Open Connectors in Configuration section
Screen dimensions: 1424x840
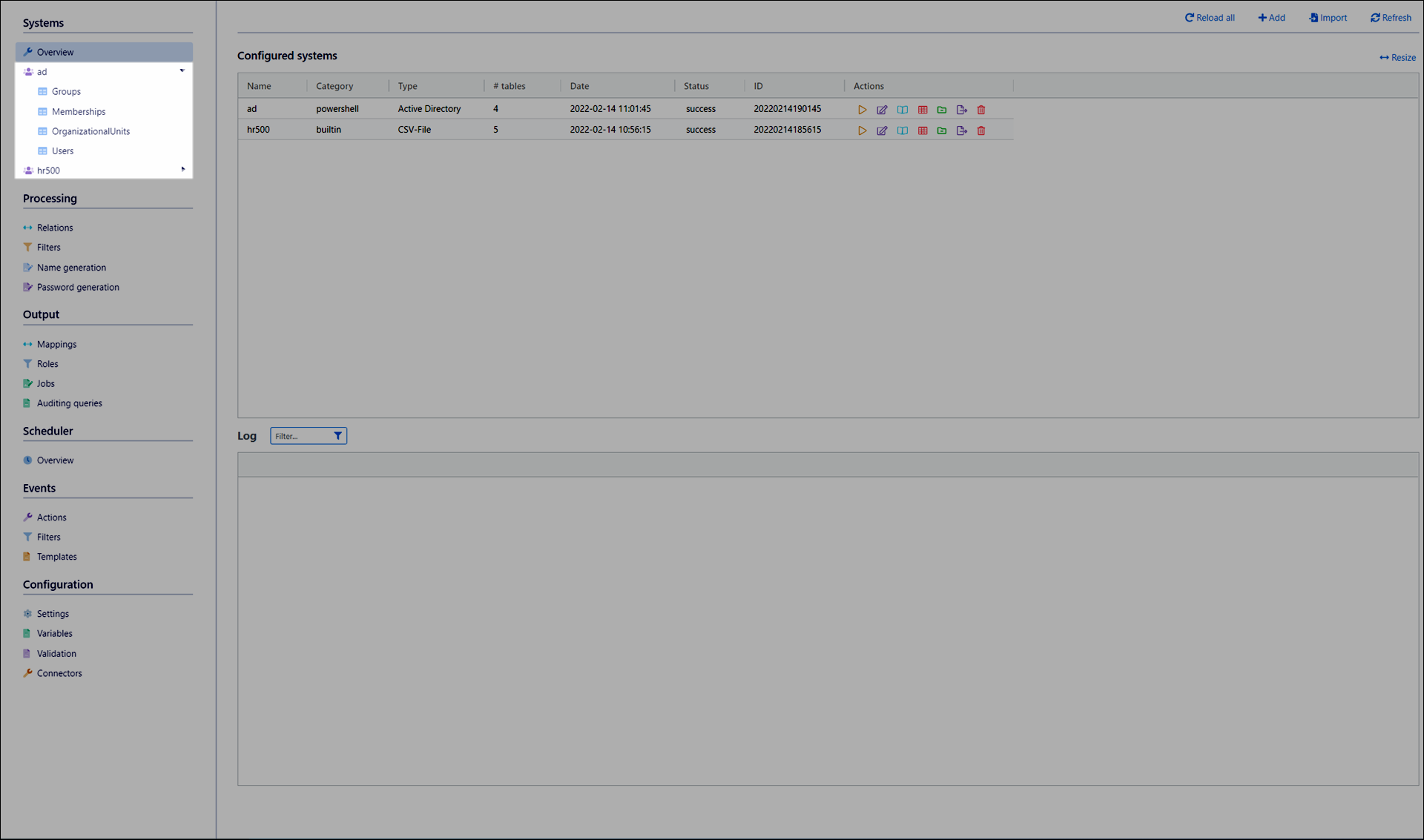pyautogui.click(x=59, y=673)
